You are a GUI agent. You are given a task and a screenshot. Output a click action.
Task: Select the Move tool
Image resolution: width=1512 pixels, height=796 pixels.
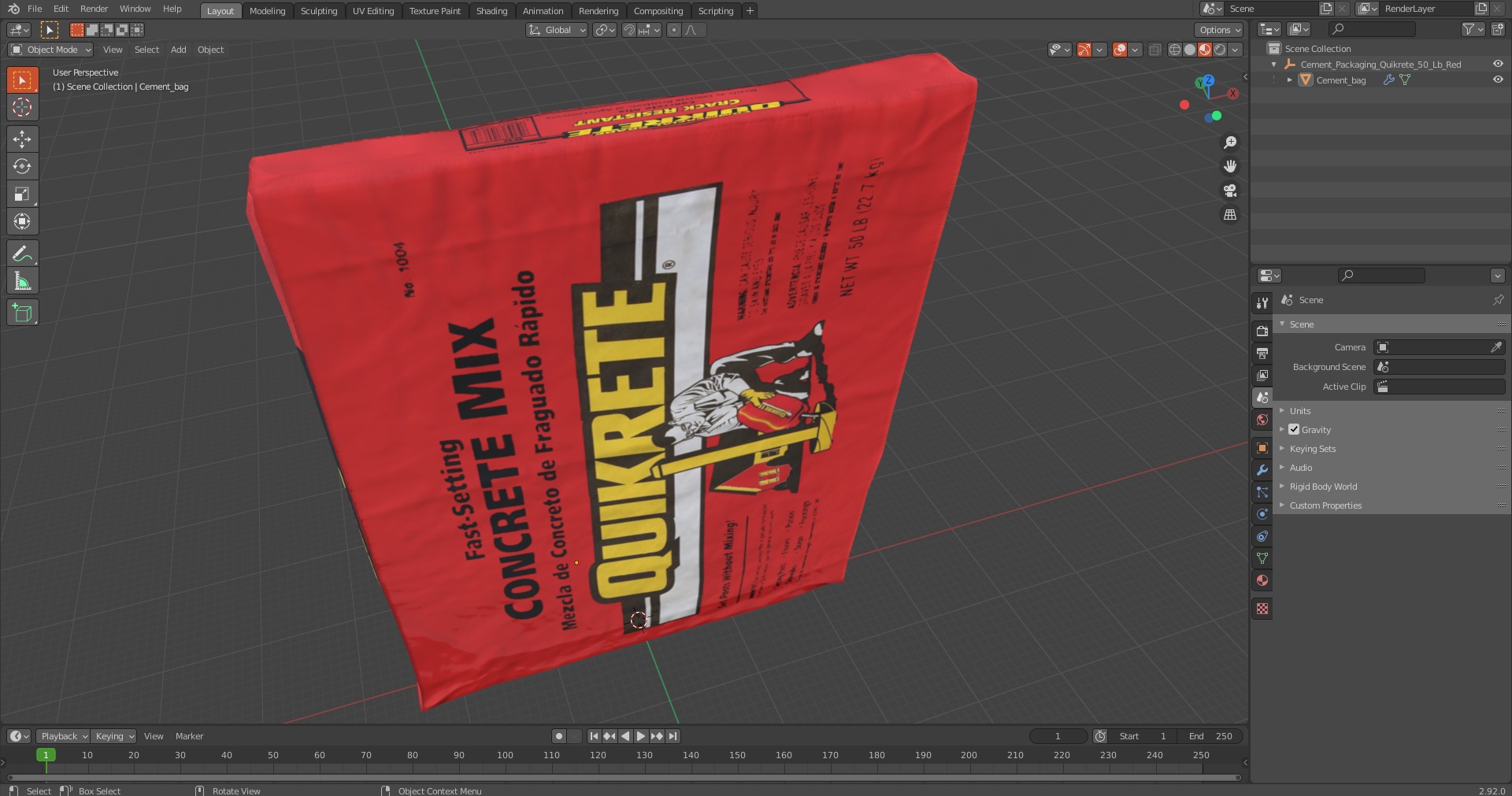pyautogui.click(x=22, y=139)
